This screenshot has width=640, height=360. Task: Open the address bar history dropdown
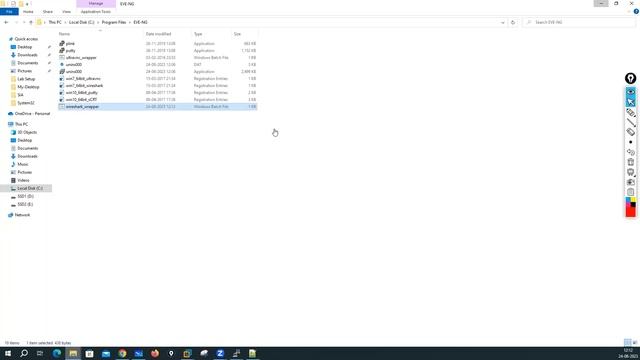[502, 22]
